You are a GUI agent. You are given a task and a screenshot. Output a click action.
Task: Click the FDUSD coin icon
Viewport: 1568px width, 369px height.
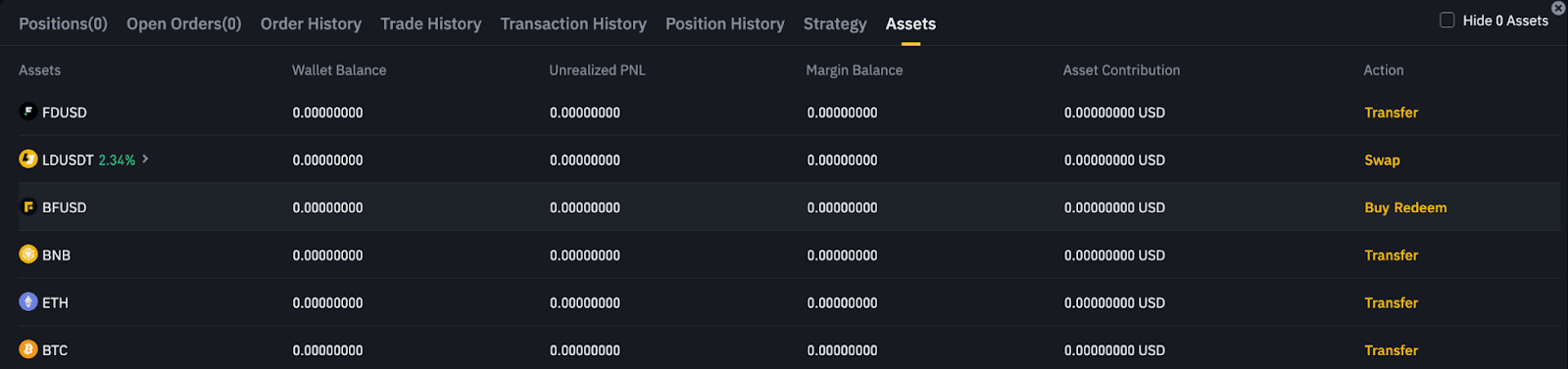click(x=28, y=112)
